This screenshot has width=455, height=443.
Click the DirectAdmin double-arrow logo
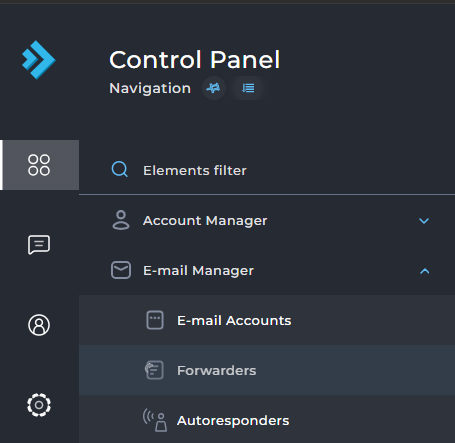point(39,60)
